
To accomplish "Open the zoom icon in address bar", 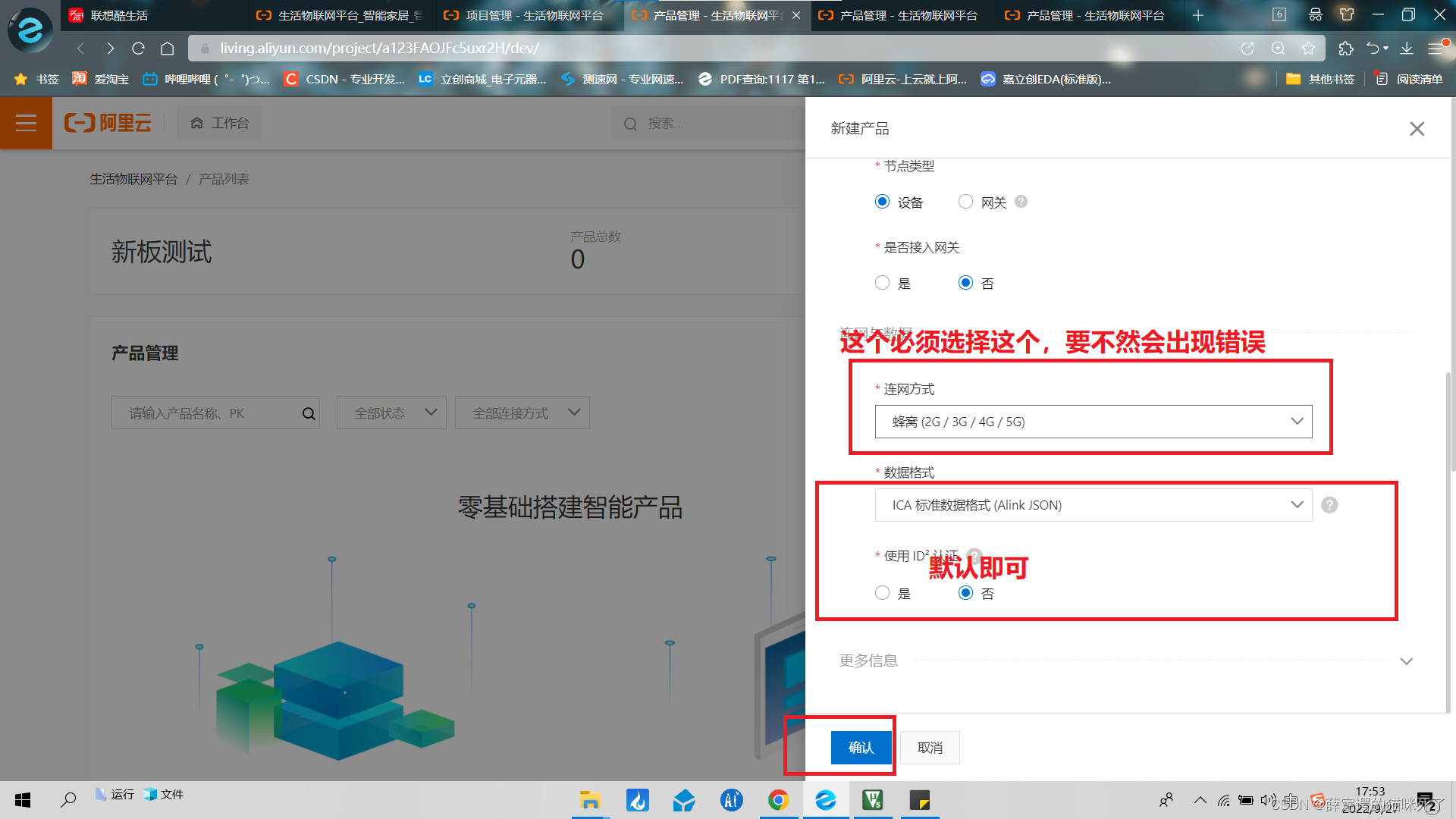I will pyautogui.click(x=1278, y=49).
